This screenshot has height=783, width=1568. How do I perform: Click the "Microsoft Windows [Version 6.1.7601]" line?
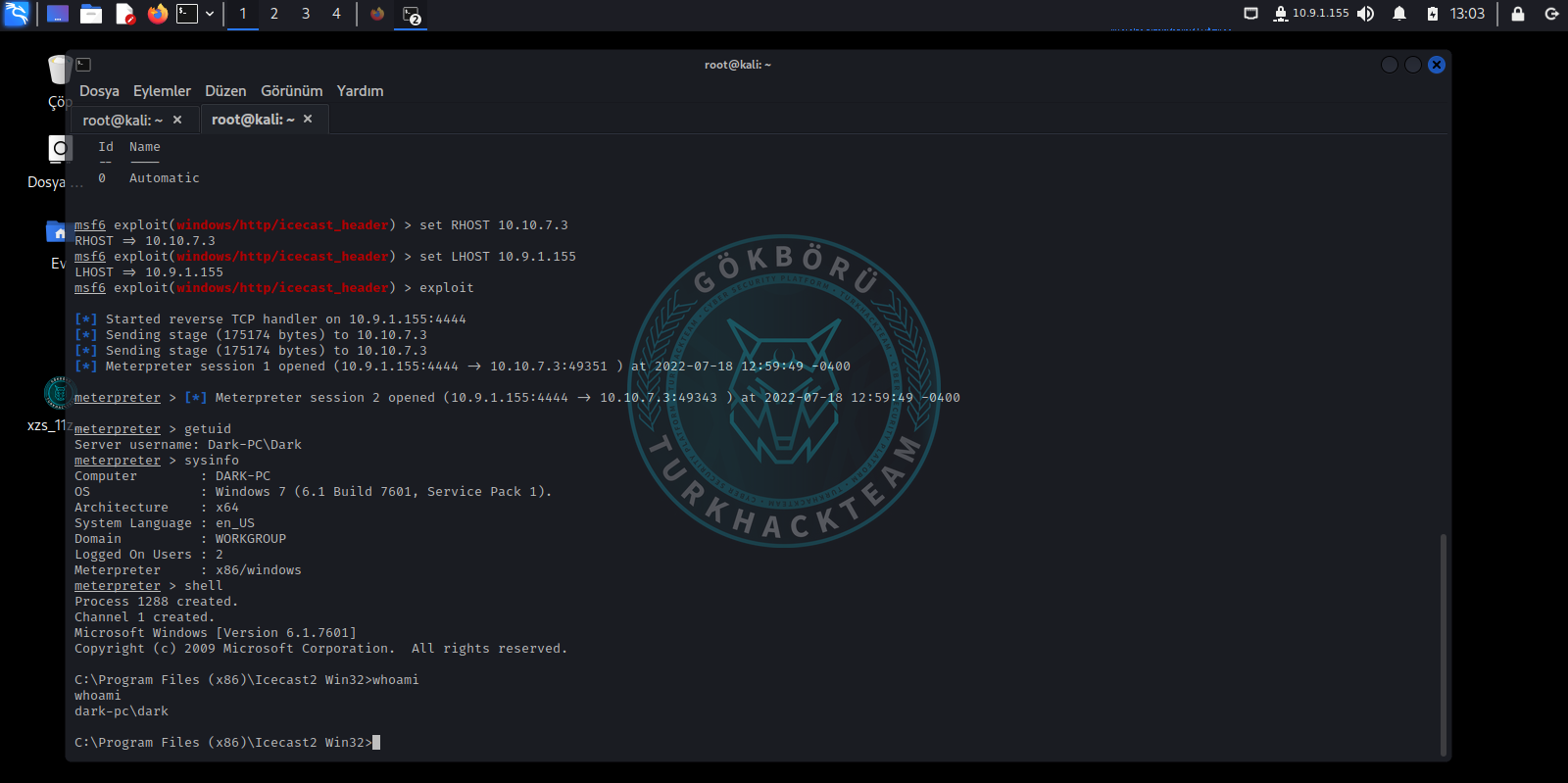216,633
